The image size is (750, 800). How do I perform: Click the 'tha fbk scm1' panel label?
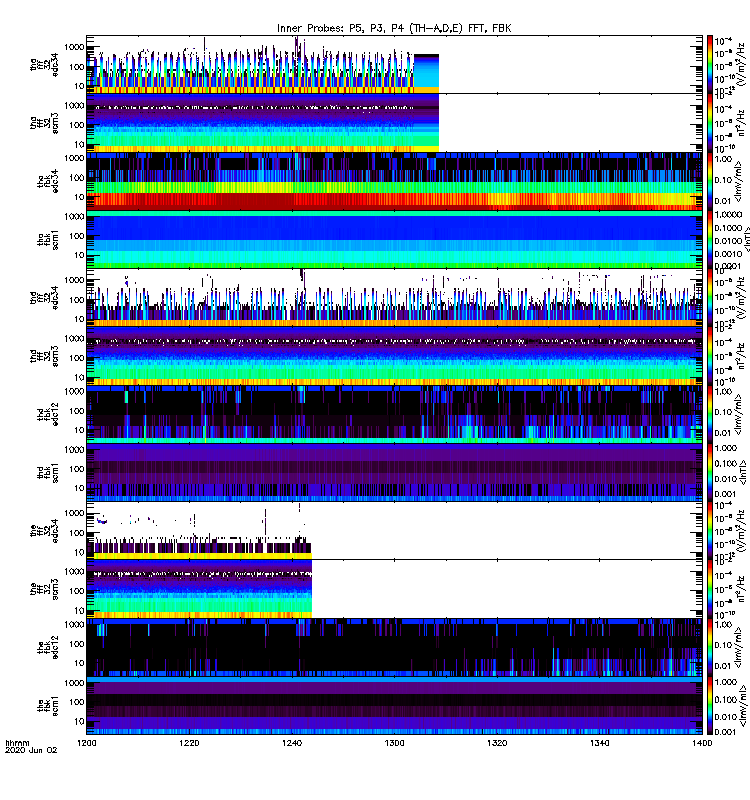point(48,240)
